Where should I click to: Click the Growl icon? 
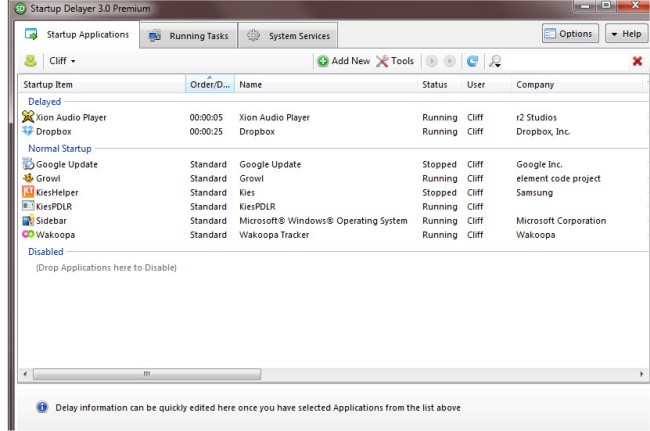pos(28,178)
